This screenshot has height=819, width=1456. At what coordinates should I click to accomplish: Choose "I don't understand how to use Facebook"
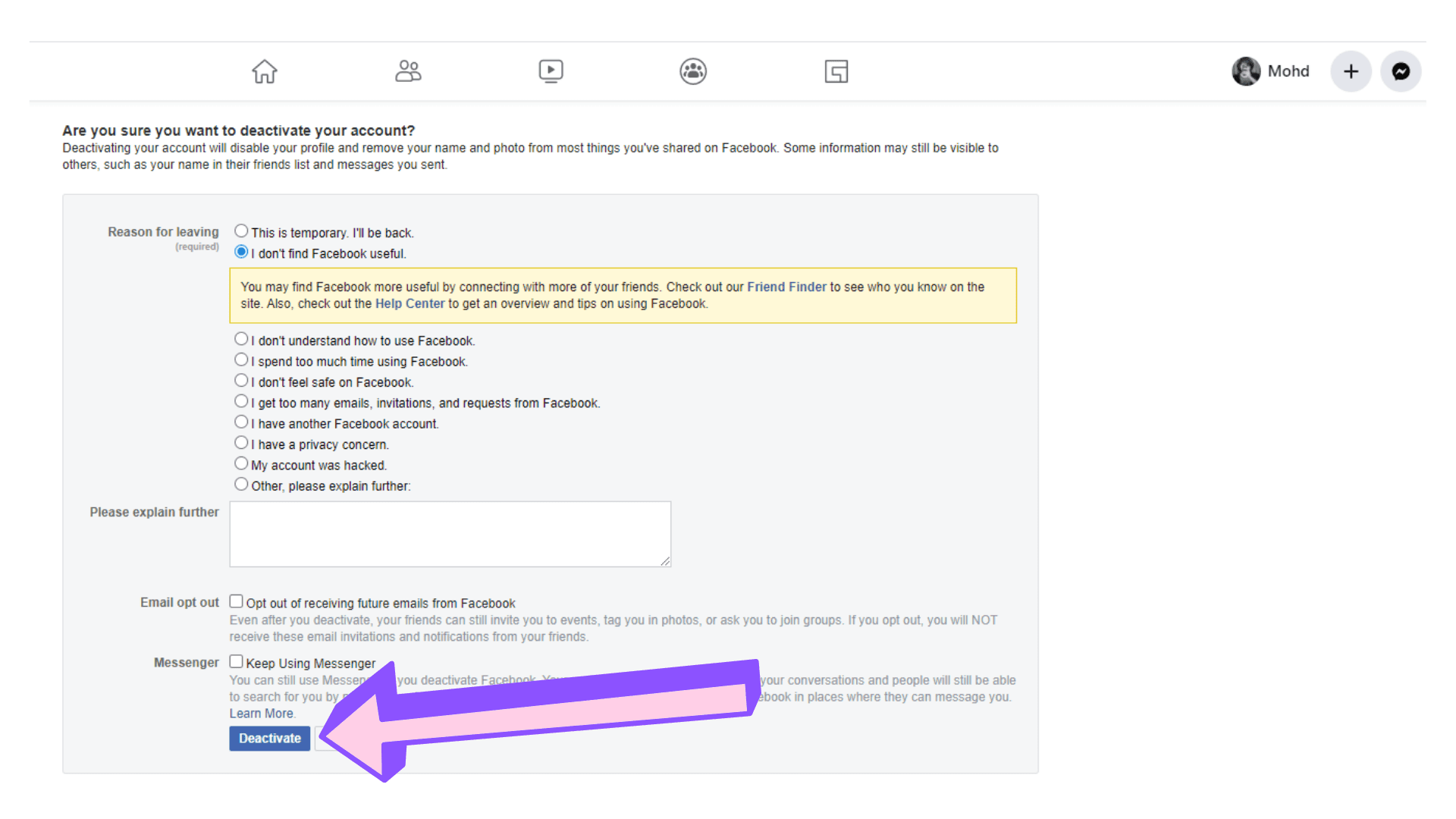[x=241, y=339]
